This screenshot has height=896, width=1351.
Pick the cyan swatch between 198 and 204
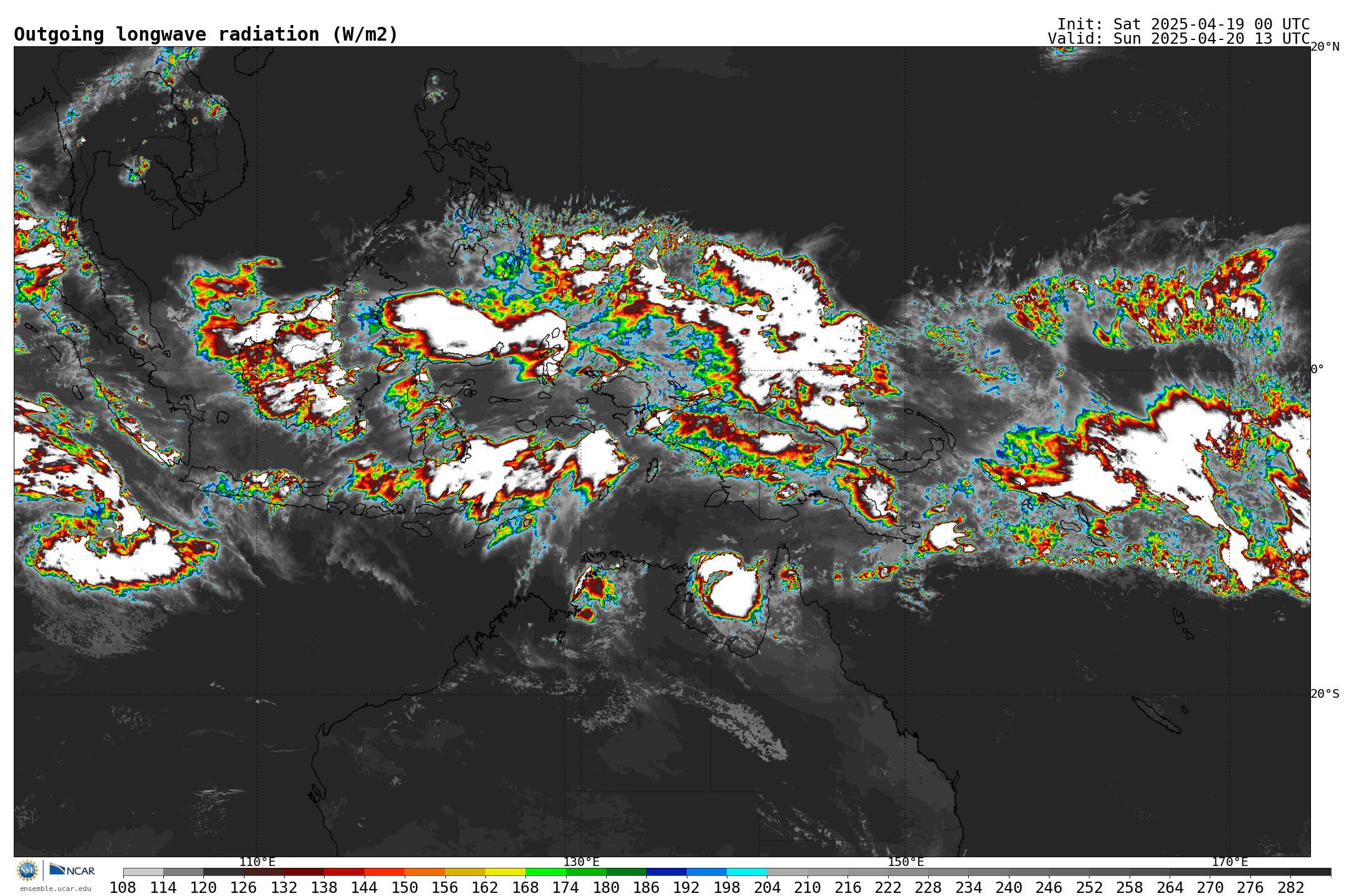point(747,872)
